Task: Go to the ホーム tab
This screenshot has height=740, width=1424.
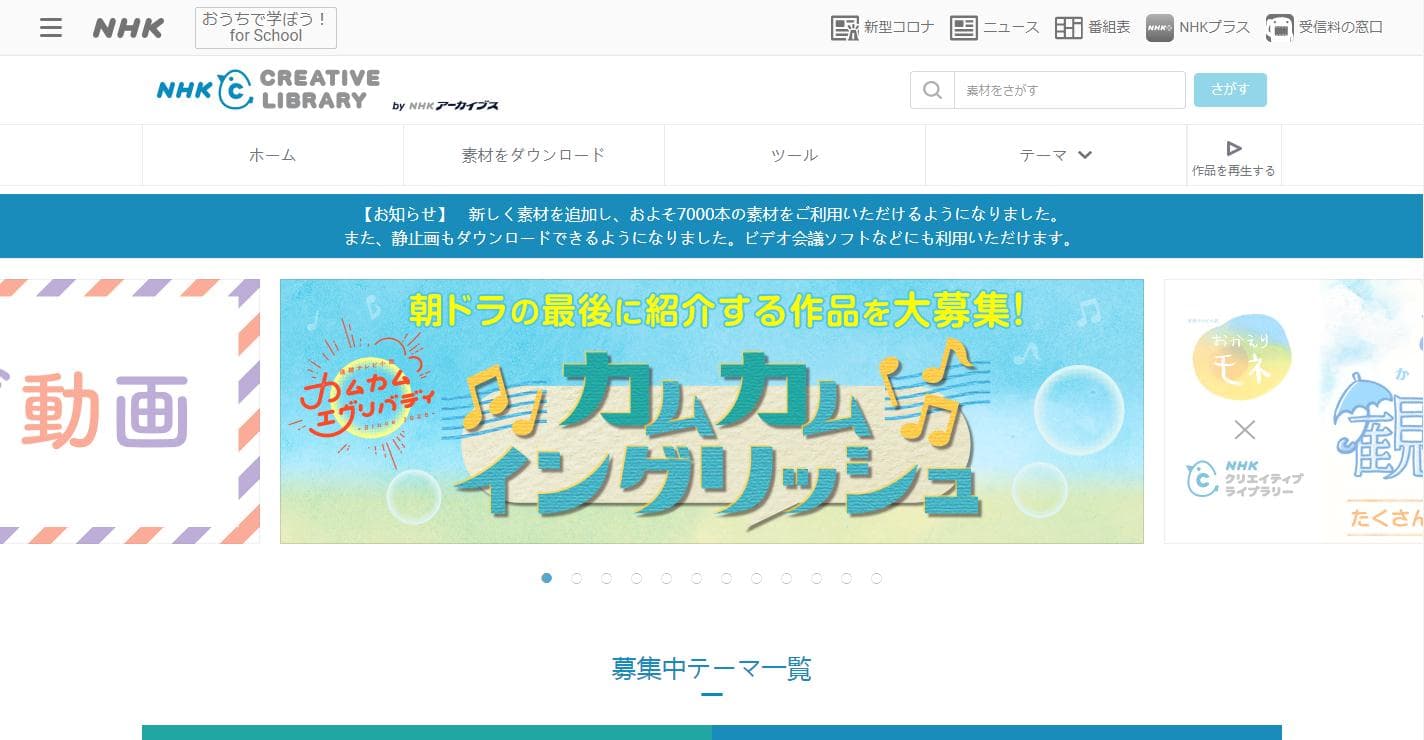Action: click(273, 155)
